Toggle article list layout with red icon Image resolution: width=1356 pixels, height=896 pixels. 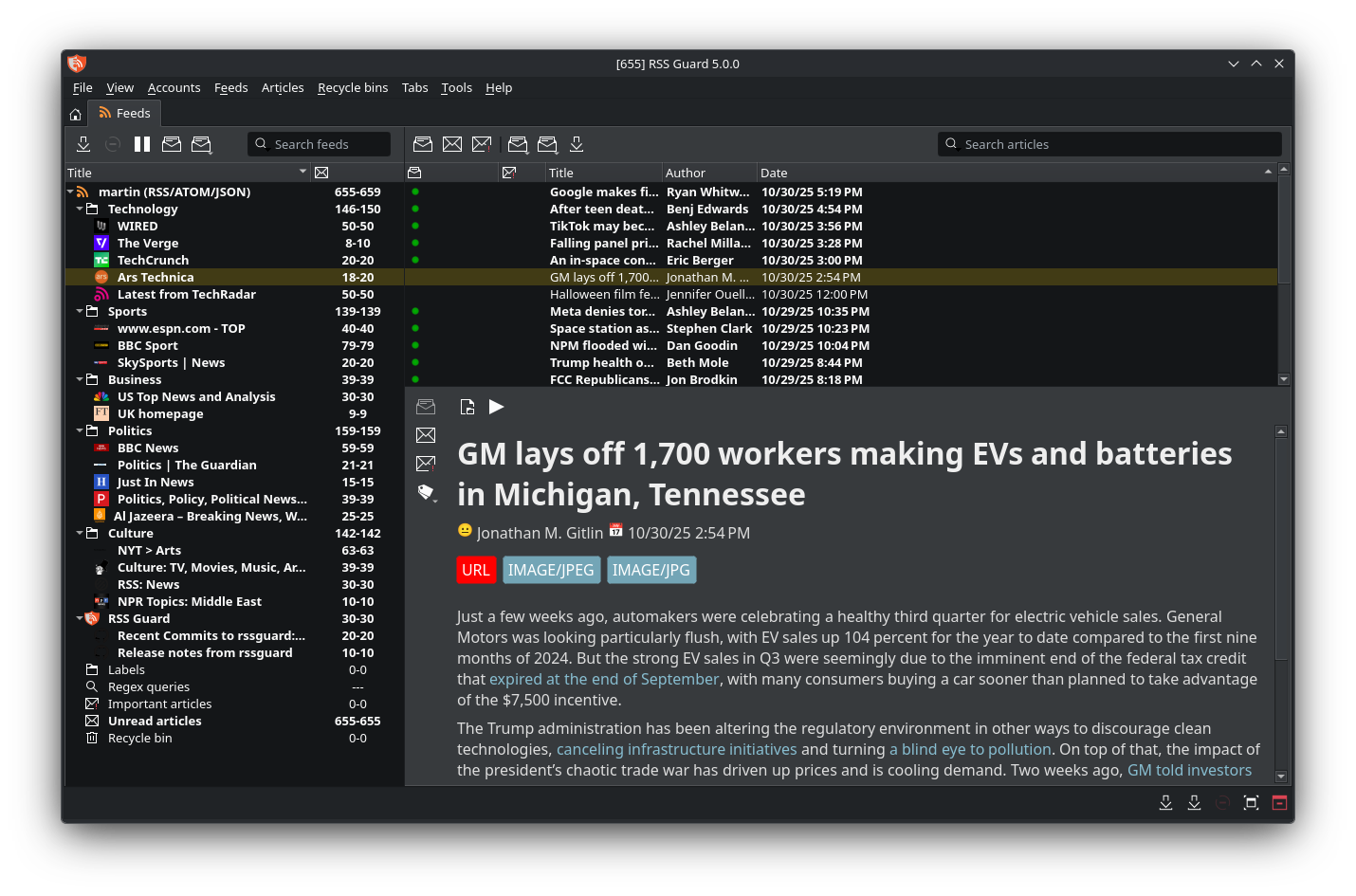(1279, 802)
